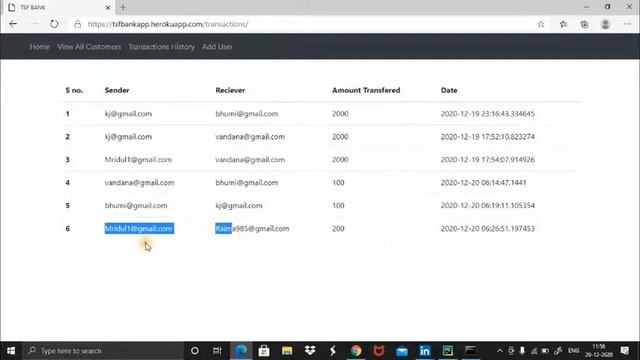
Task: Click the battery tray icon
Action: (x=545, y=351)
